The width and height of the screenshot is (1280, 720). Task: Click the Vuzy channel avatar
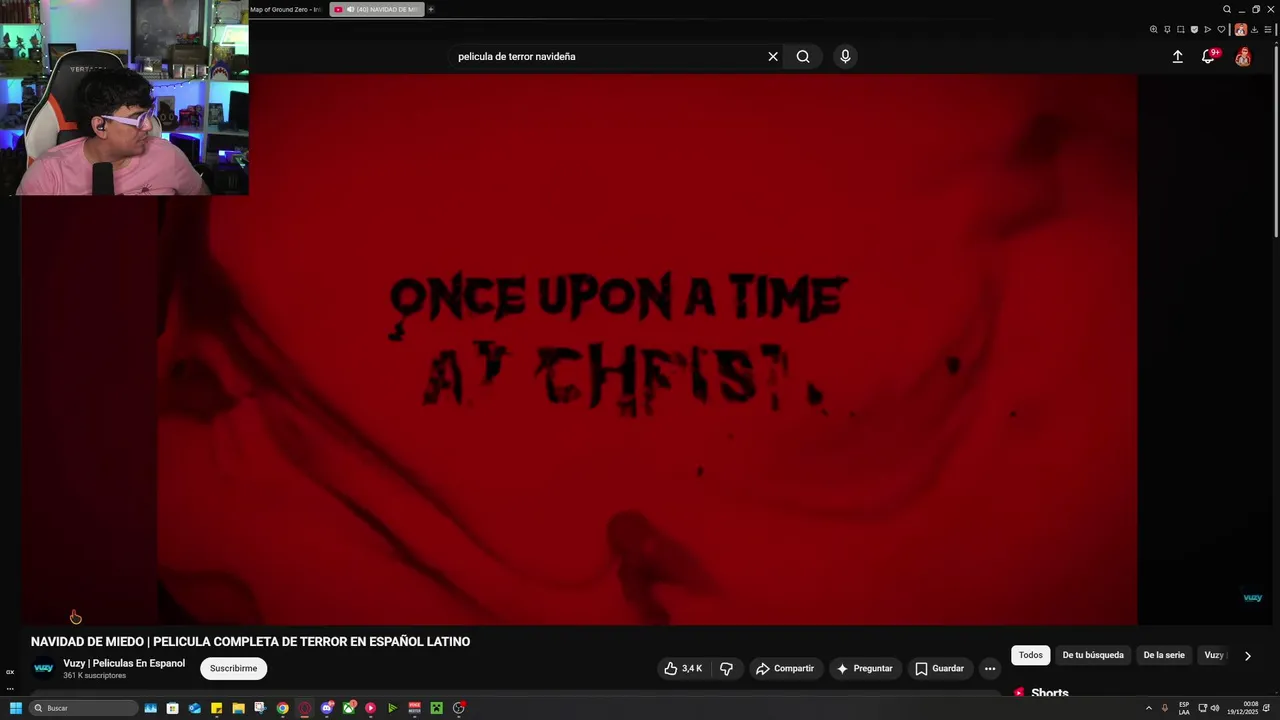pyautogui.click(x=43, y=668)
